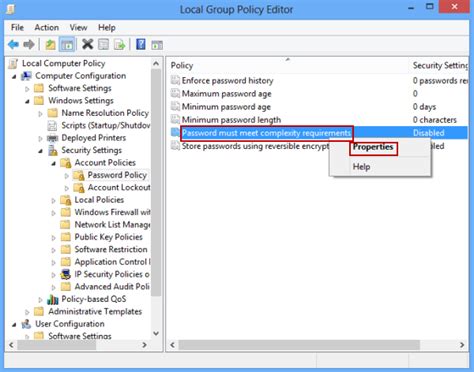
Task: Click the Computer Configuration computer icon
Action: click(26, 76)
